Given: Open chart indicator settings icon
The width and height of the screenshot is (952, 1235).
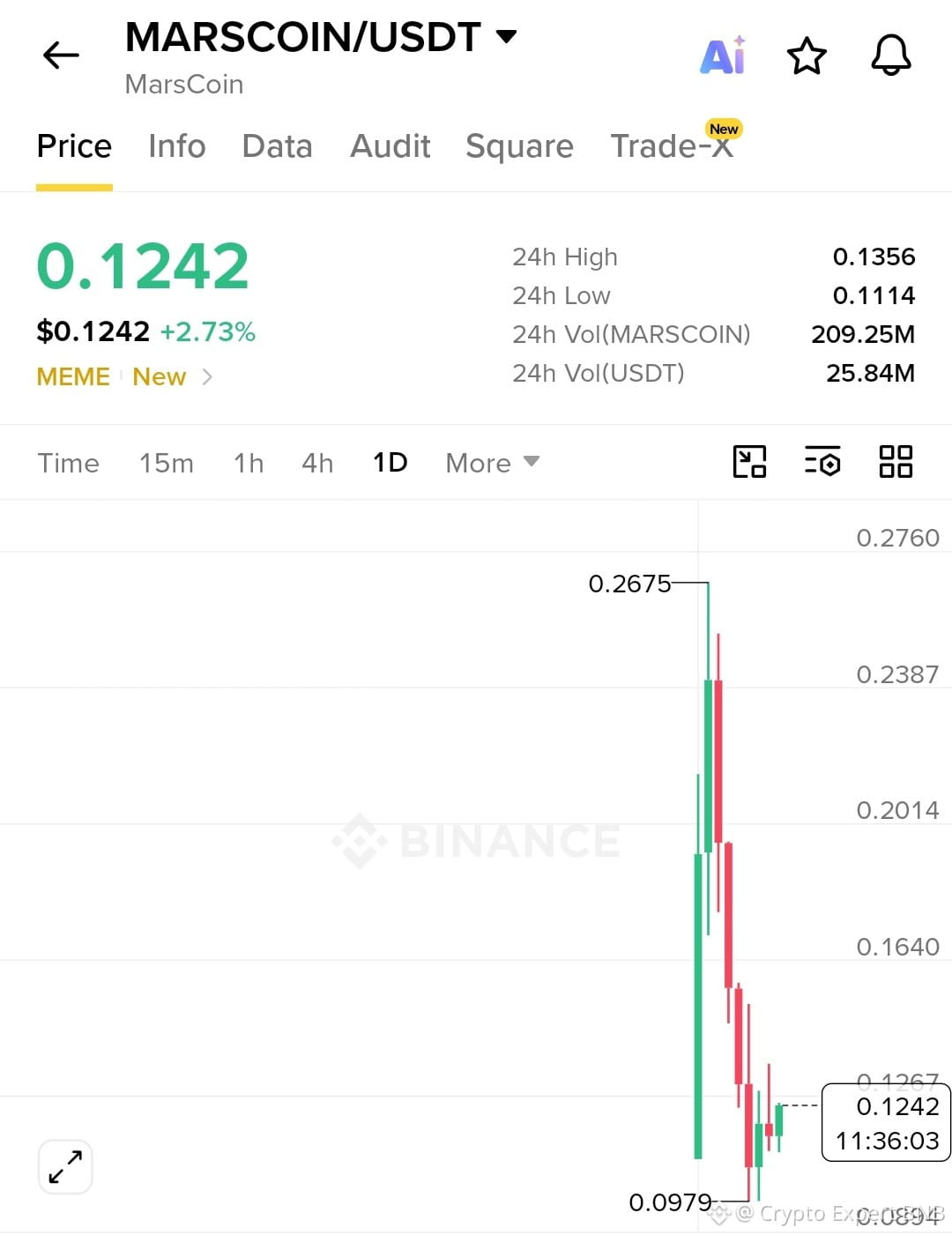Looking at the screenshot, I should tap(822, 461).
